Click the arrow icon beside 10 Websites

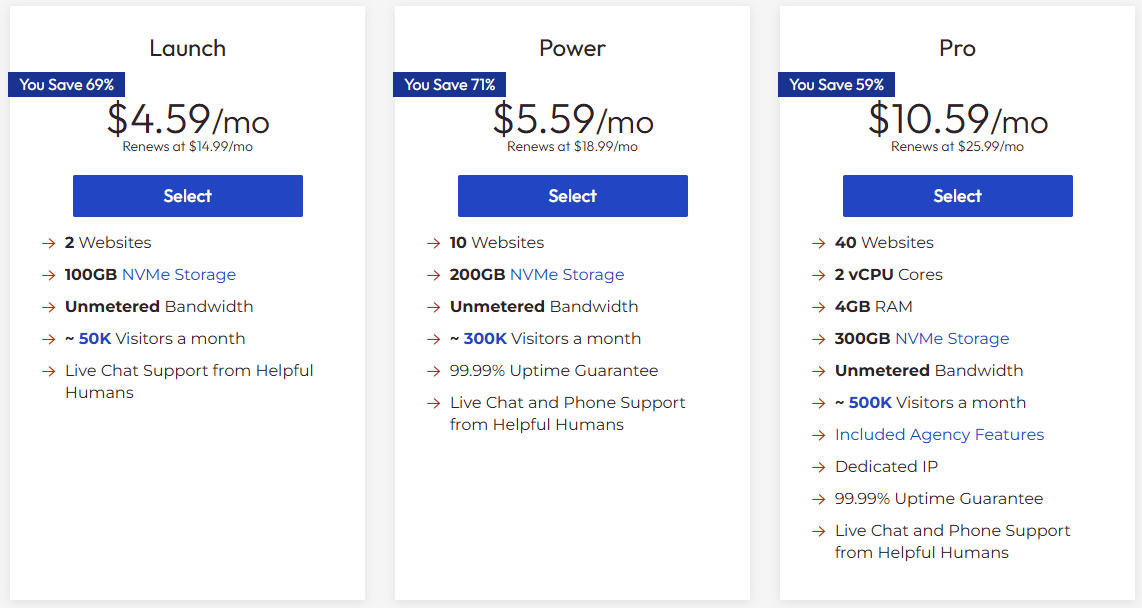434,243
